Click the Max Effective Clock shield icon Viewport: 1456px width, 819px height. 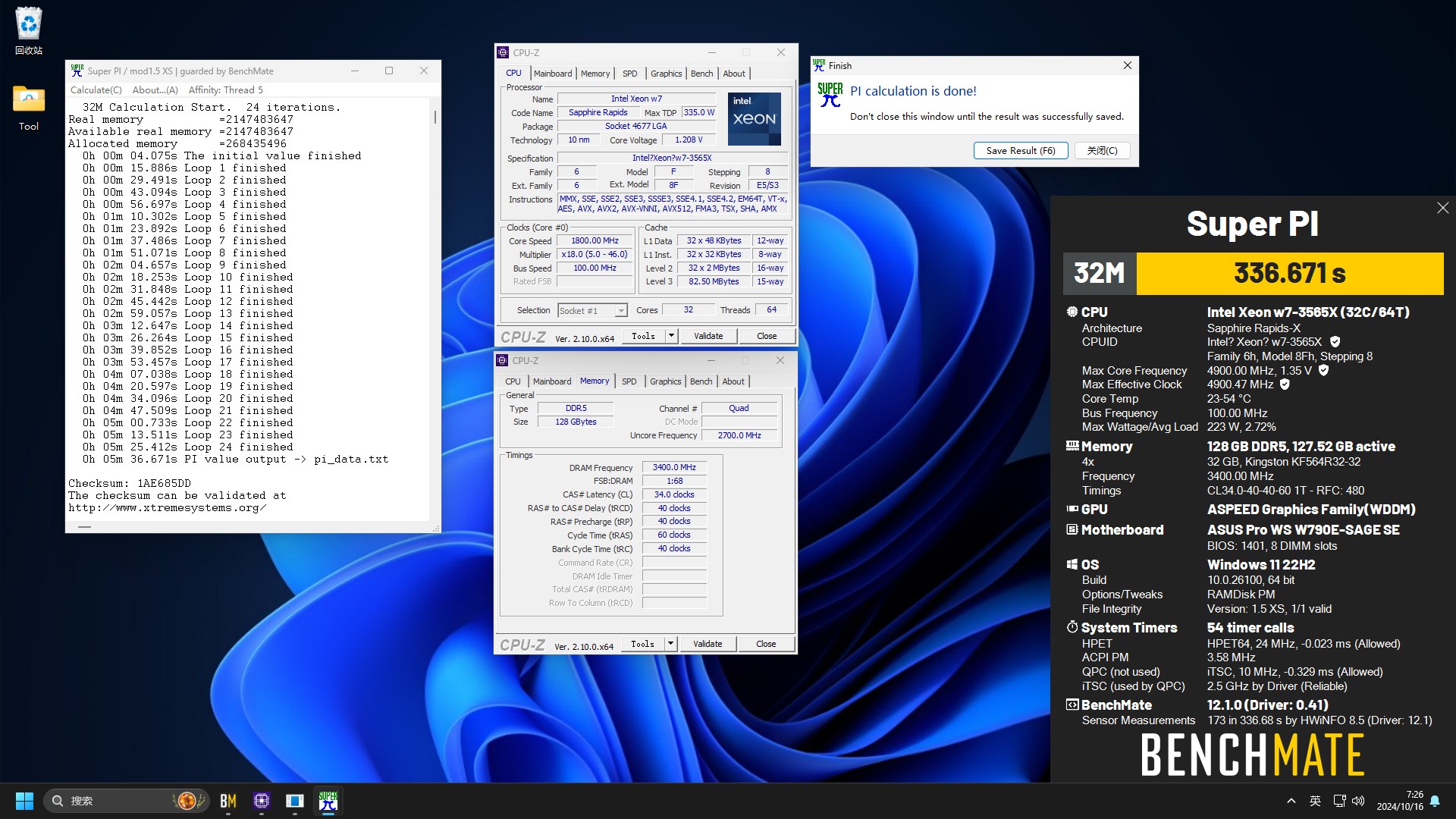pos(1285,384)
